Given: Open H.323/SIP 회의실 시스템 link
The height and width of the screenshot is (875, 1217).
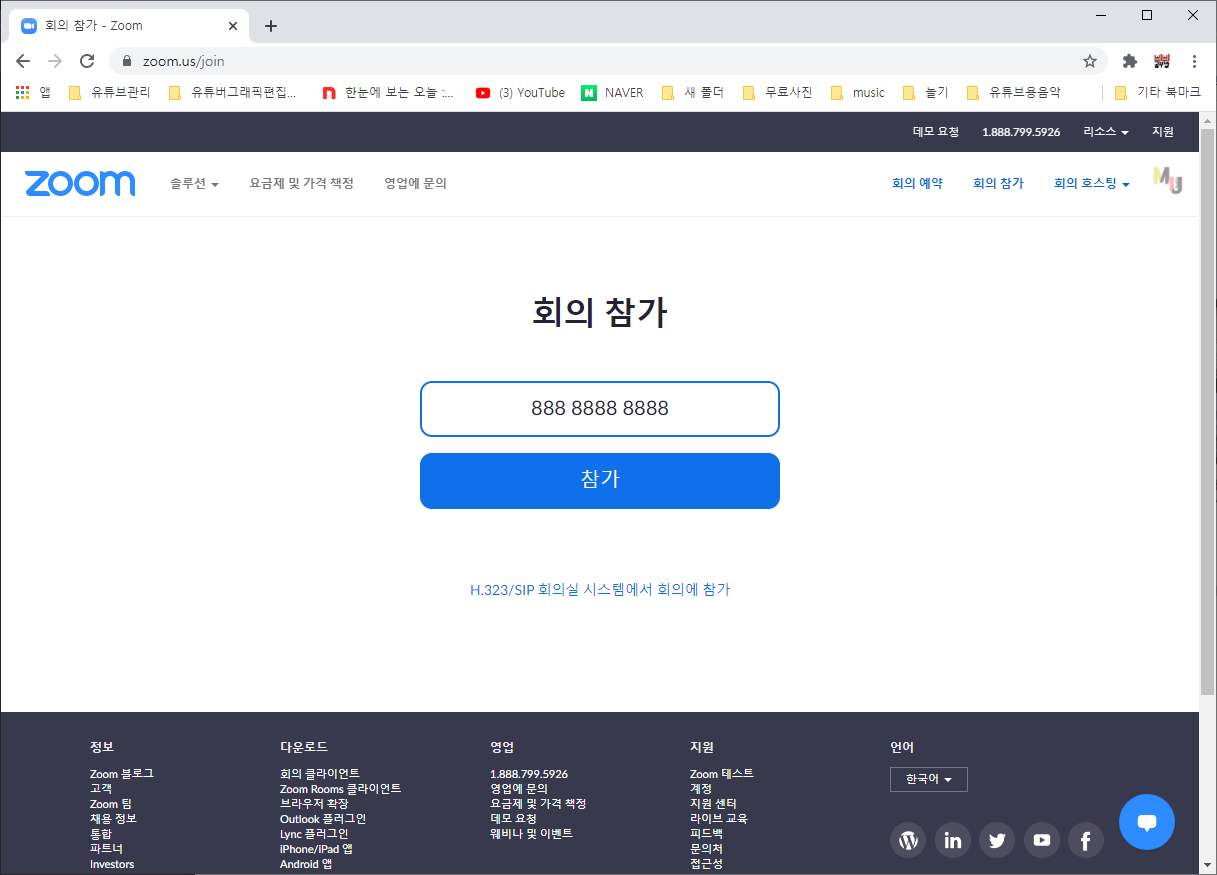Looking at the screenshot, I should pyautogui.click(x=600, y=590).
